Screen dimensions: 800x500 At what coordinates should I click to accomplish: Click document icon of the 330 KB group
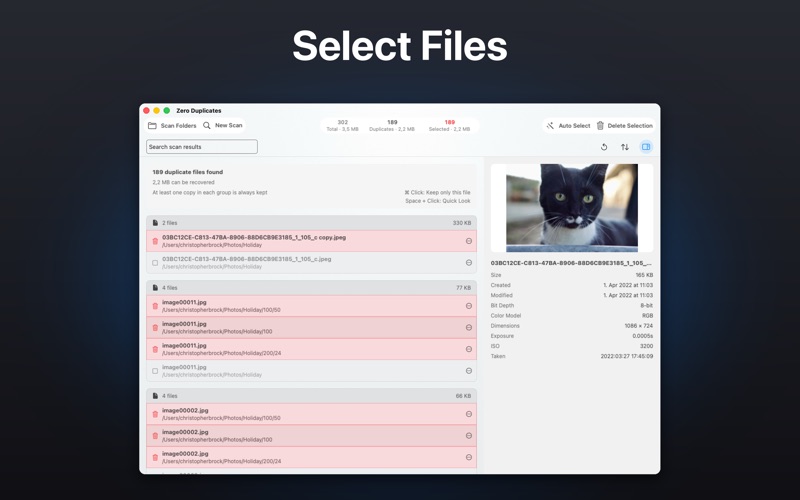tap(155, 223)
